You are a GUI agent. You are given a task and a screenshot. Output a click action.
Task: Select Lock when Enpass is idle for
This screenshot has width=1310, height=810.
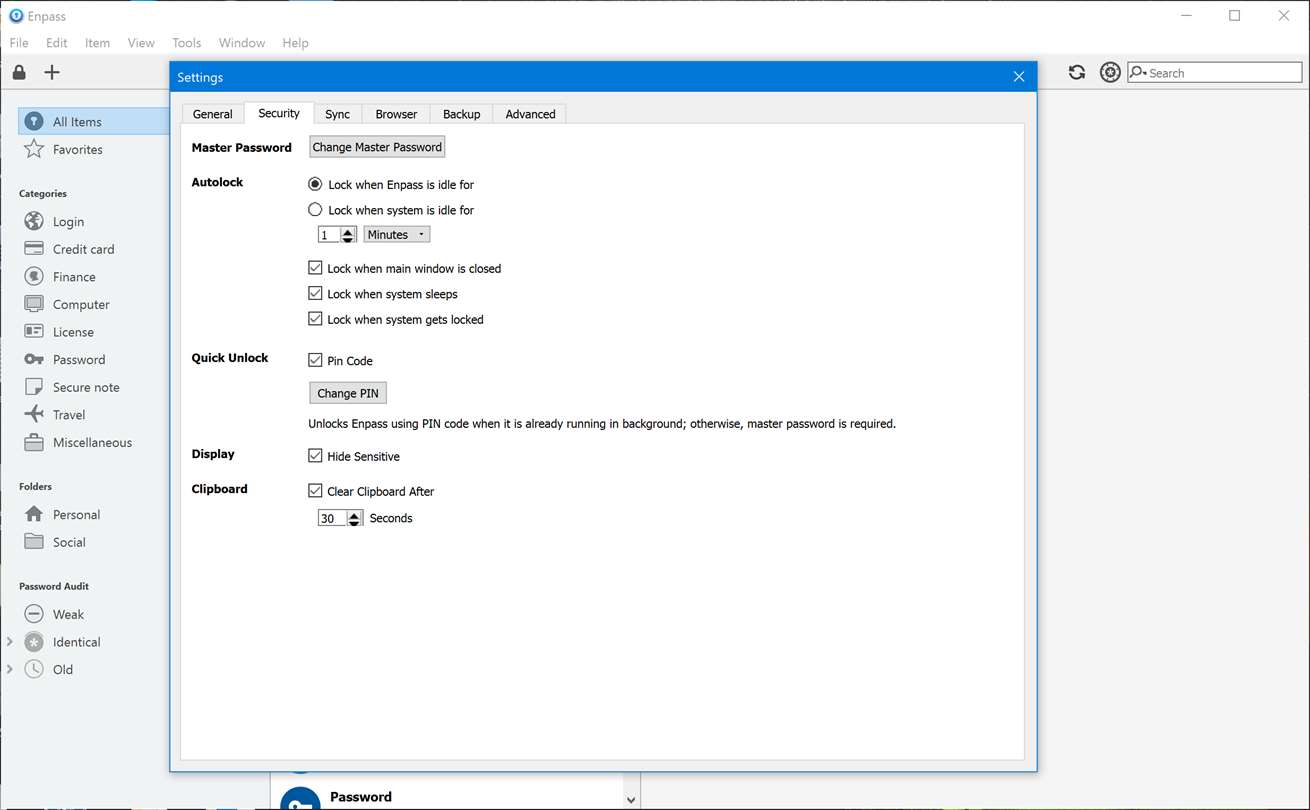click(315, 184)
